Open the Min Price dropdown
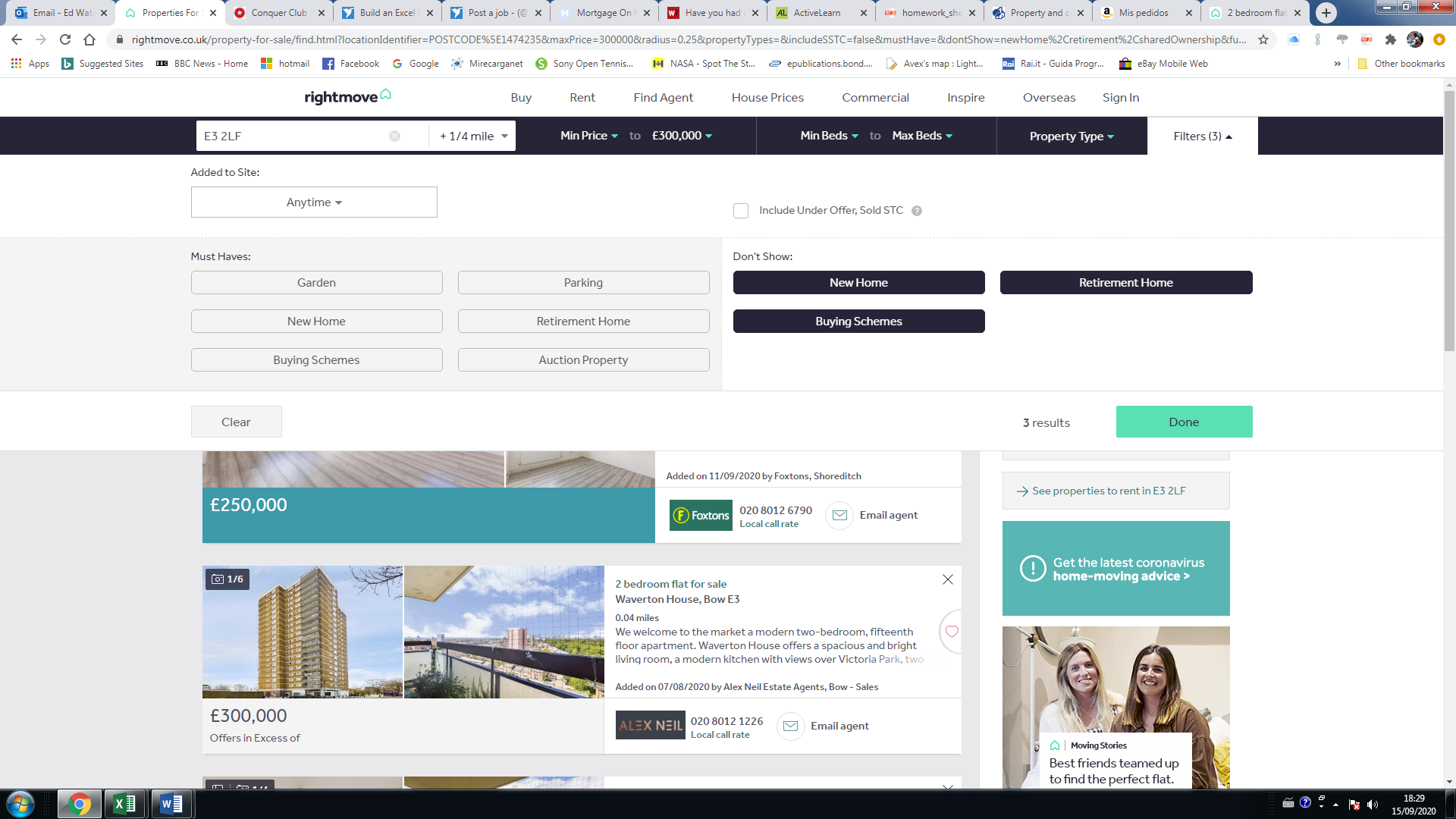This screenshot has height=819, width=1456. click(589, 135)
